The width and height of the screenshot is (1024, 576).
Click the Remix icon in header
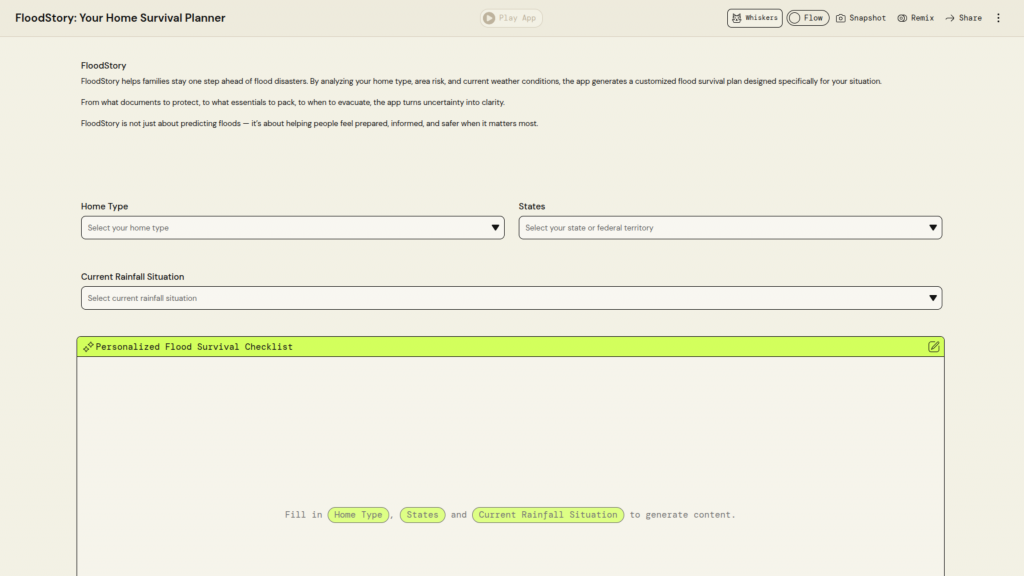point(902,18)
